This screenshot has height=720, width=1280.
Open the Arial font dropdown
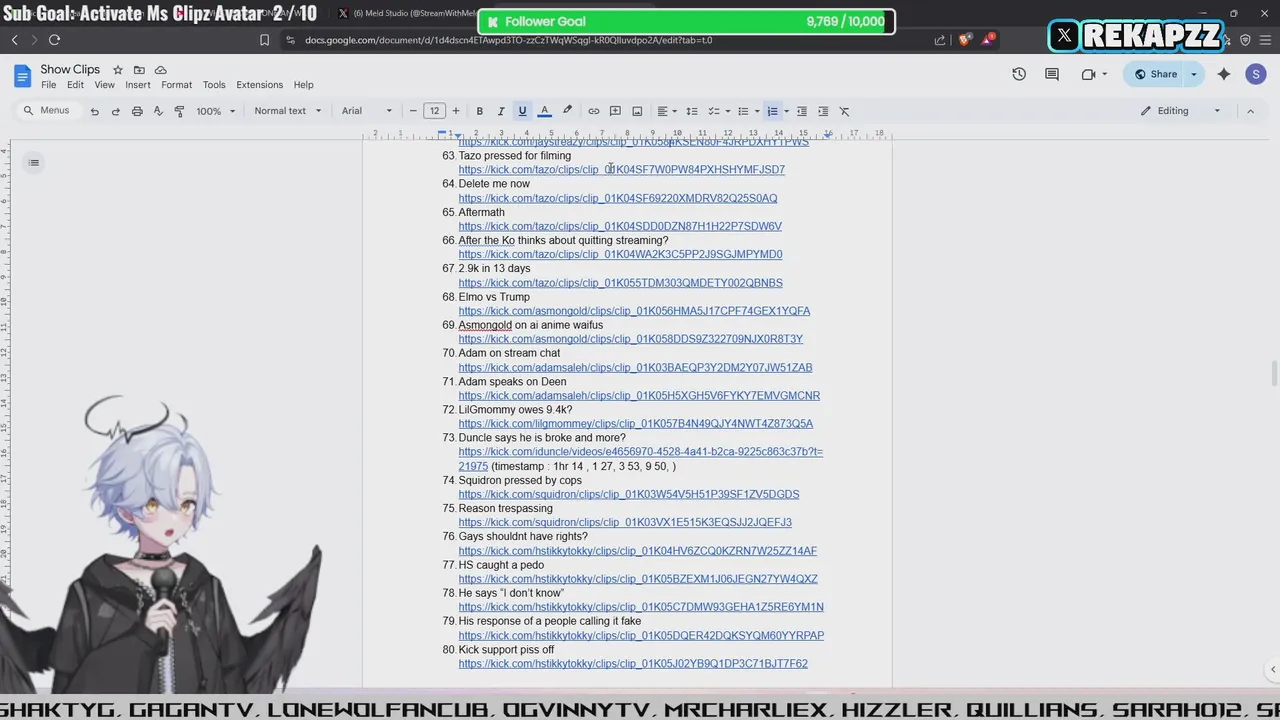click(x=367, y=111)
